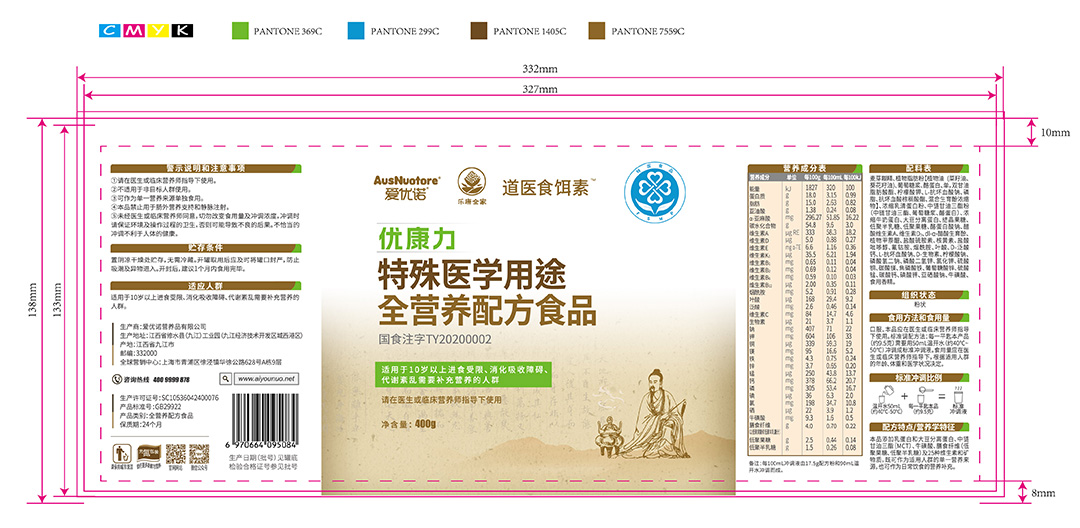Click the green banner 适用于10岁以上 text
Screen dimensions: 1080x528
(x=466, y=375)
